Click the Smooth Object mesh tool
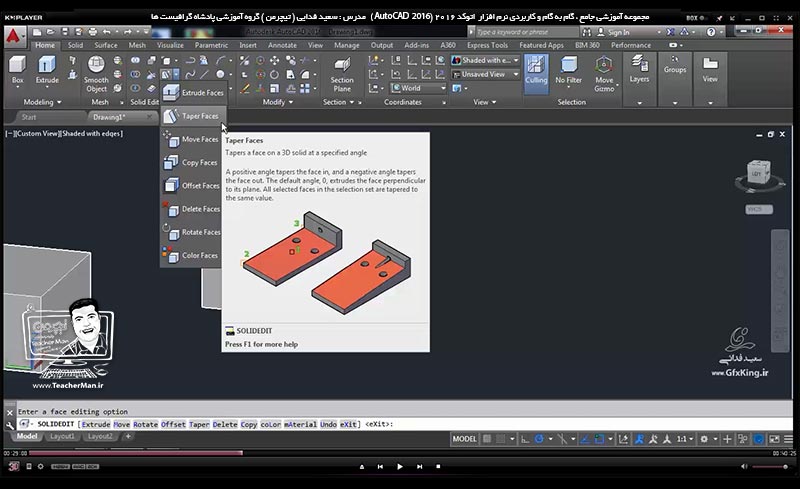Screen dimensions: 800x489 click(96, 75)
